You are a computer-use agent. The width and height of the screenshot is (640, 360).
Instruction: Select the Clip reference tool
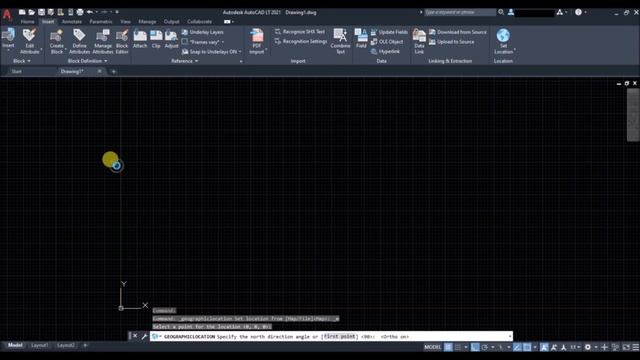[156, 39]
